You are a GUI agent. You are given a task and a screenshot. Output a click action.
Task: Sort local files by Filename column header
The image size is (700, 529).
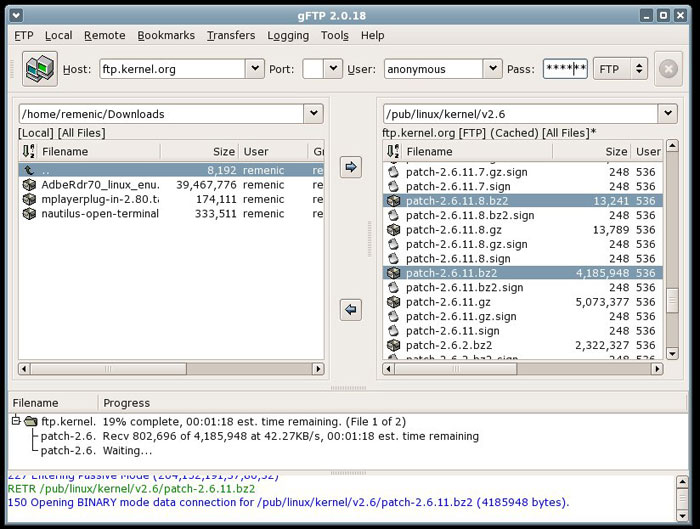(99, 151)
